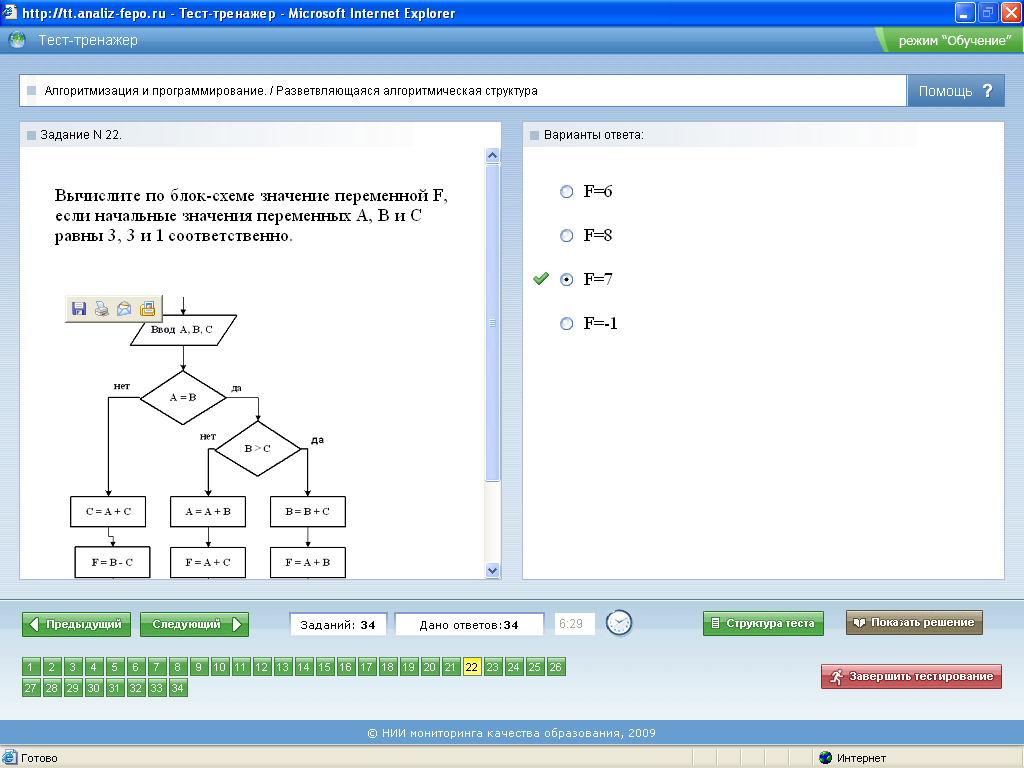
Task: Jump to question 9
Action: pos(199,667)
